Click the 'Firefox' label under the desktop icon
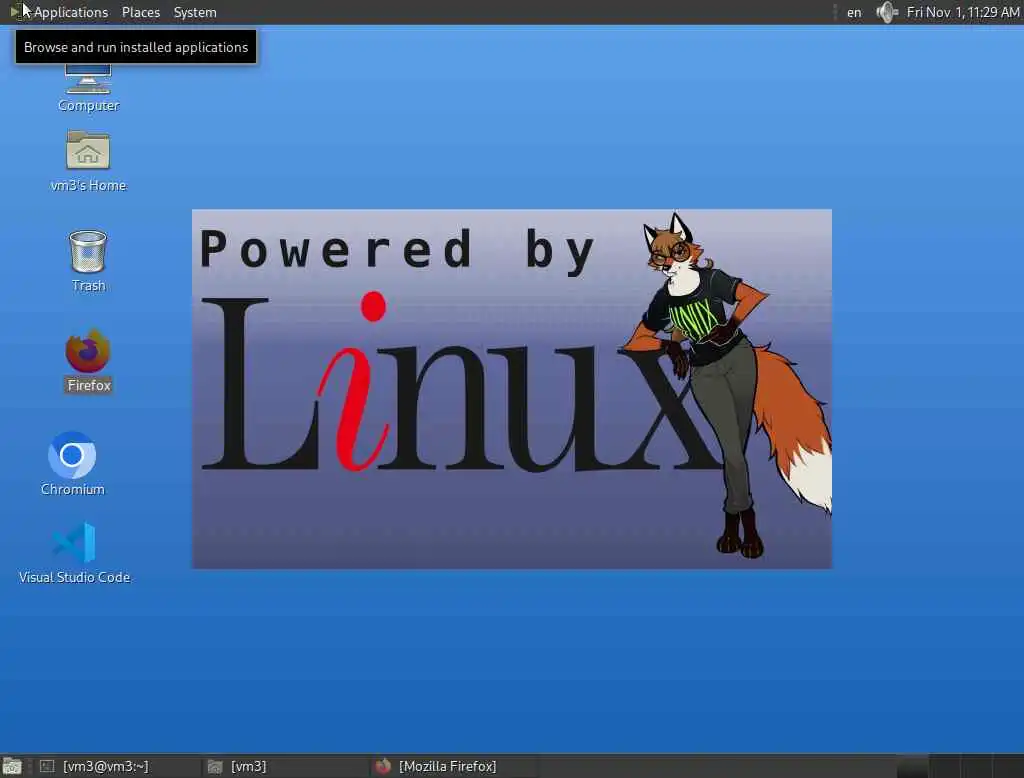The width and height of the screenshot is (1024, 778). [x=89, y=385]
